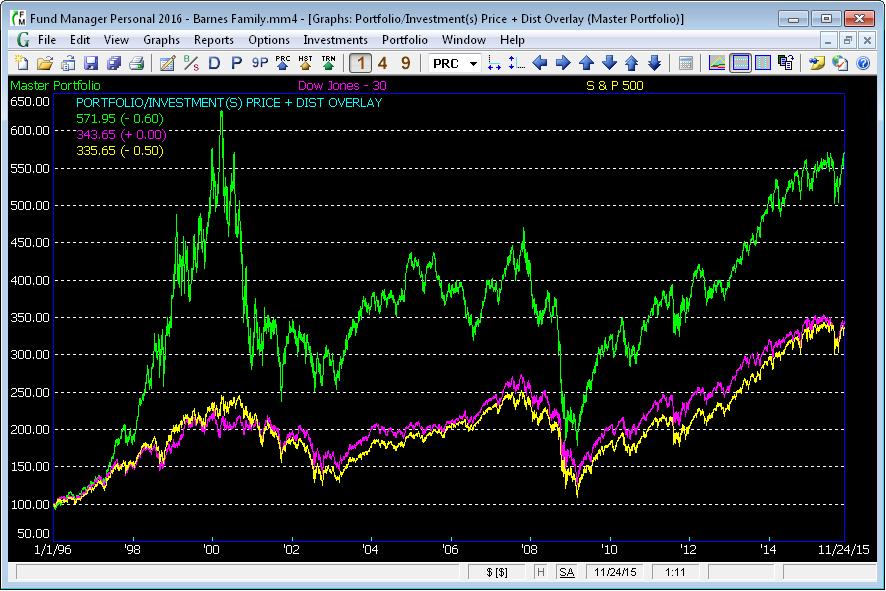Click the horizontal axis scale icon

494,63
